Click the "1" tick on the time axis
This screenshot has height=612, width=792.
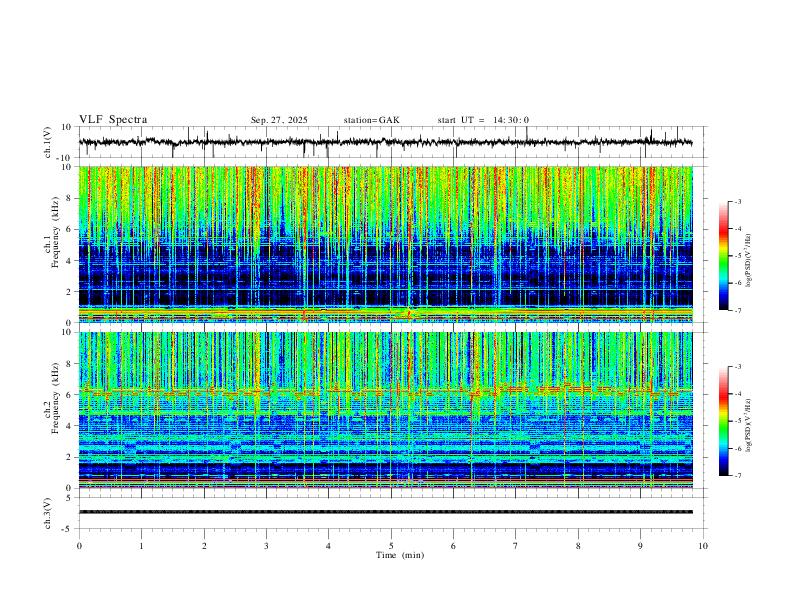141,546
